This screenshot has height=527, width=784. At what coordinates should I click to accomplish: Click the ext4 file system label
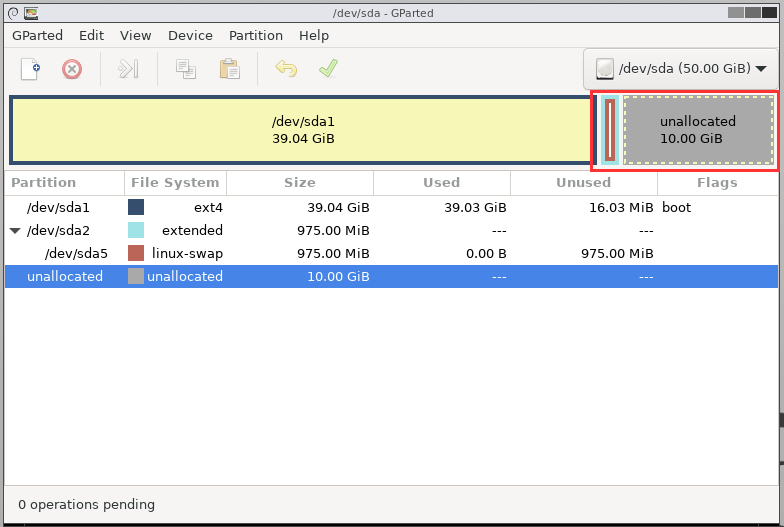pos(208,208)
